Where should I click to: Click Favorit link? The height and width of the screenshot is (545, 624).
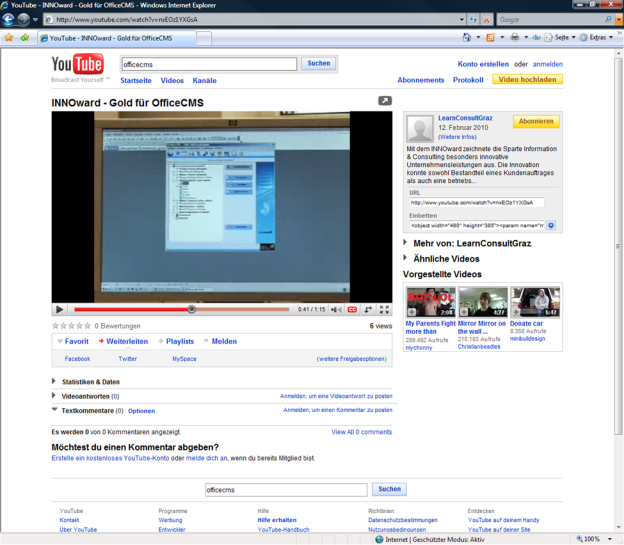(76, 341)
